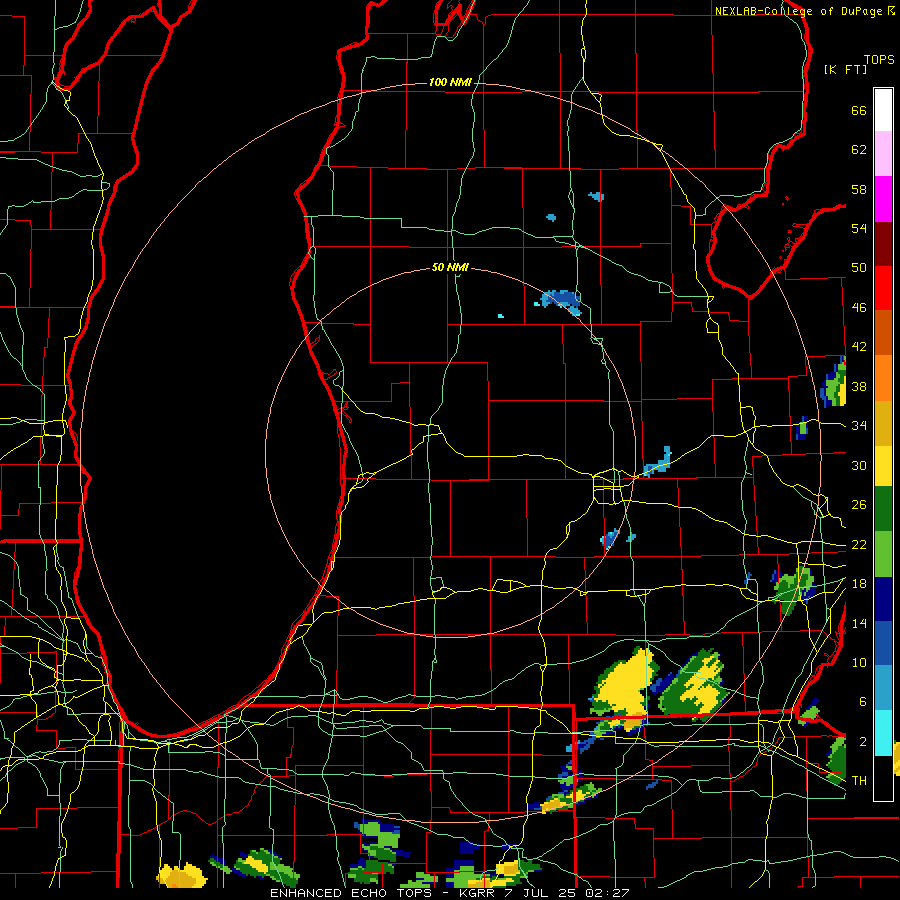Click the orange 38-42 K FT legend swatch

coord(883,378)
